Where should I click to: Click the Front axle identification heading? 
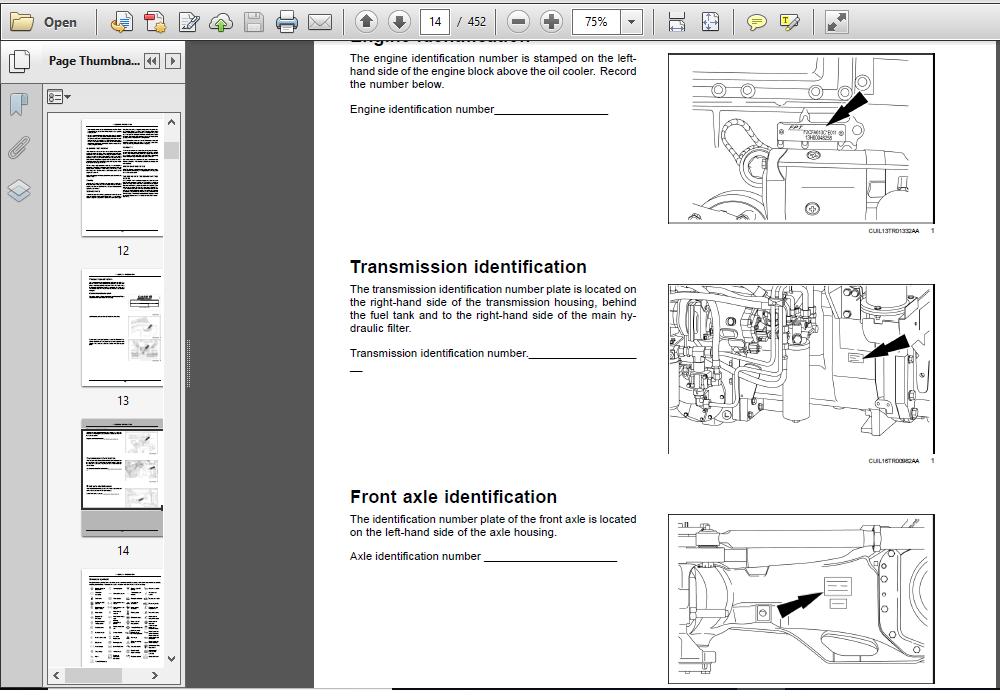453,497
